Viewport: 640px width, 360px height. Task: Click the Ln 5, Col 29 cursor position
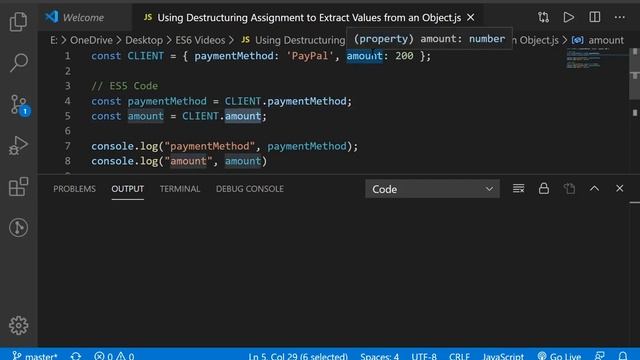pos(298,356)
